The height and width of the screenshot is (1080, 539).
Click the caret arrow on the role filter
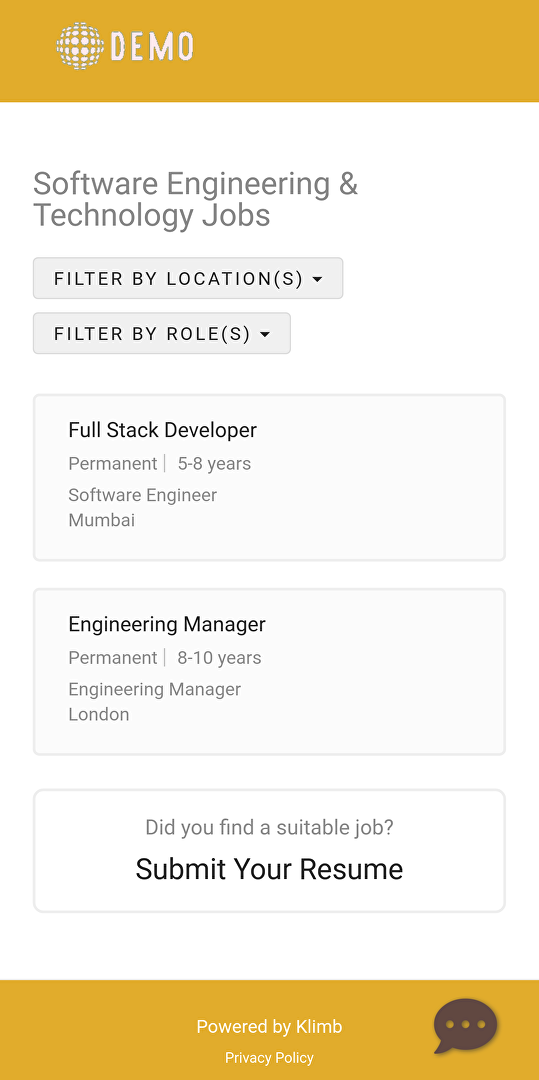265,334
